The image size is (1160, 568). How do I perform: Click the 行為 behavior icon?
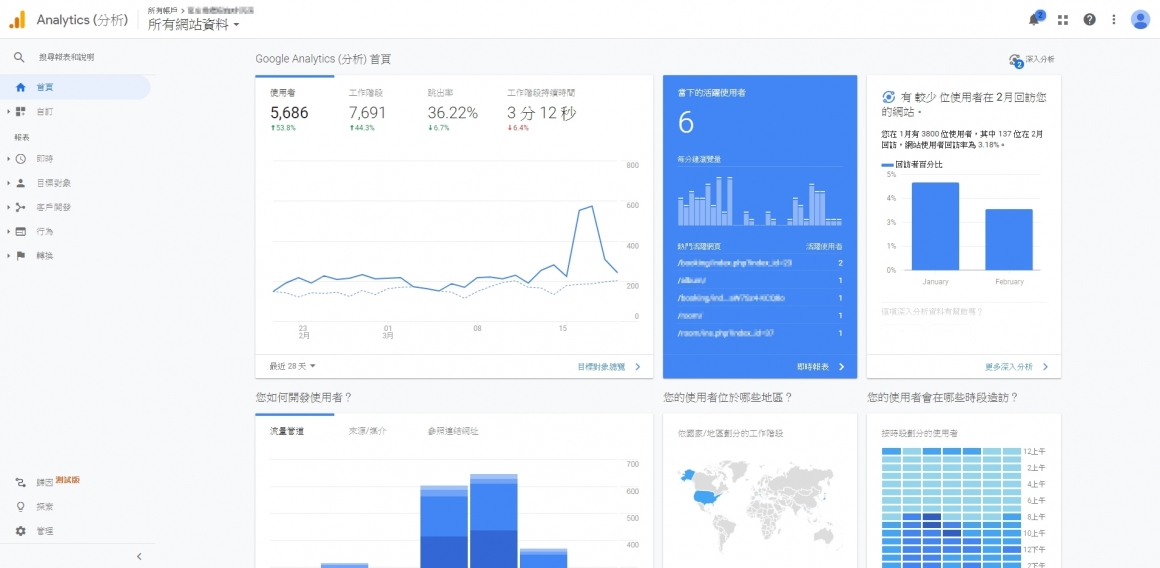21,231
